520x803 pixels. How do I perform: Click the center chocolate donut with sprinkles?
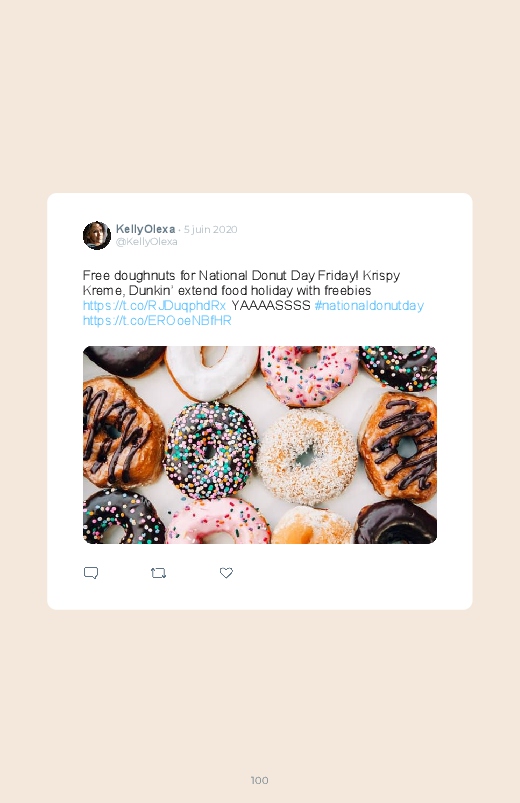click(x=211, y=451)
